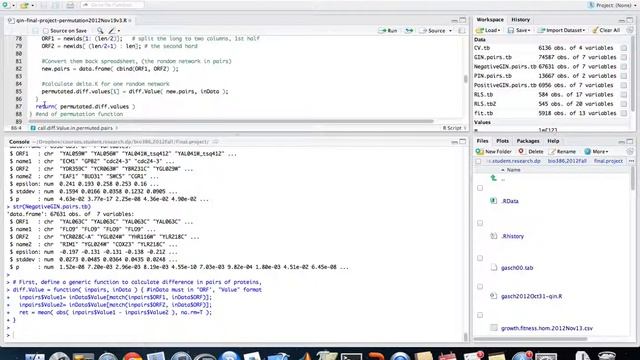Tick the checkbox for .Rhistory
This screenshot has height=360, width=640.
[x=480, y=223]
